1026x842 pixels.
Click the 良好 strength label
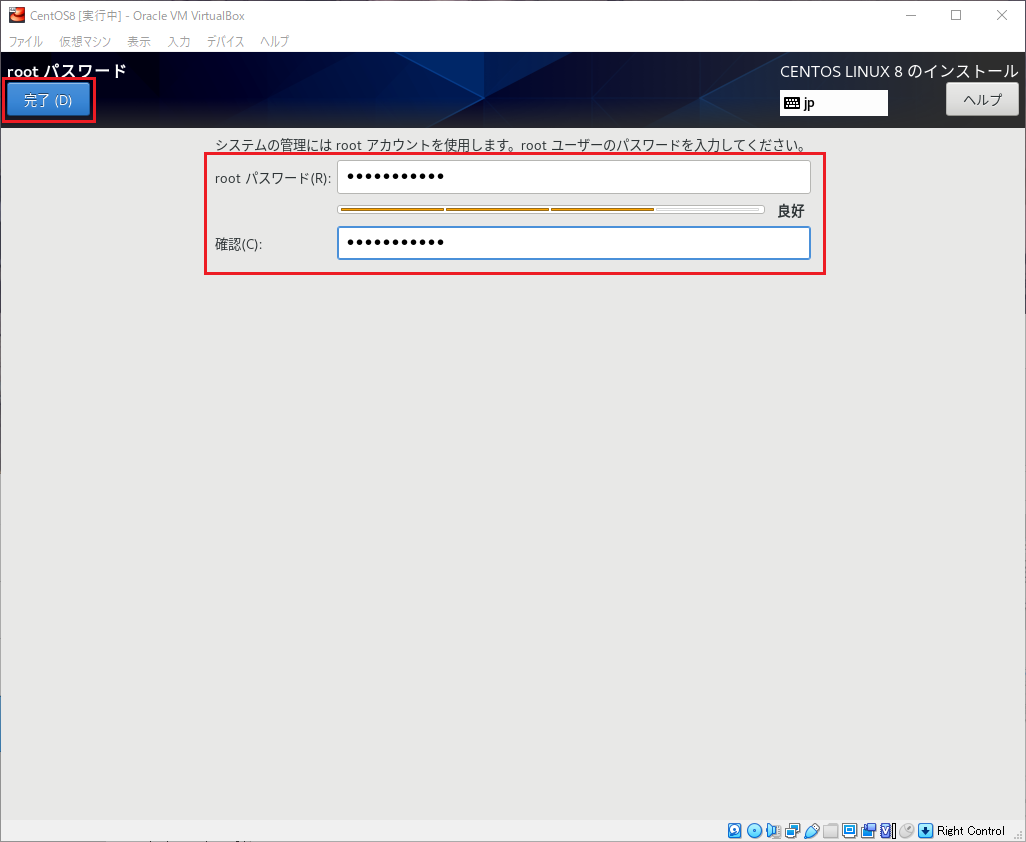790,211
